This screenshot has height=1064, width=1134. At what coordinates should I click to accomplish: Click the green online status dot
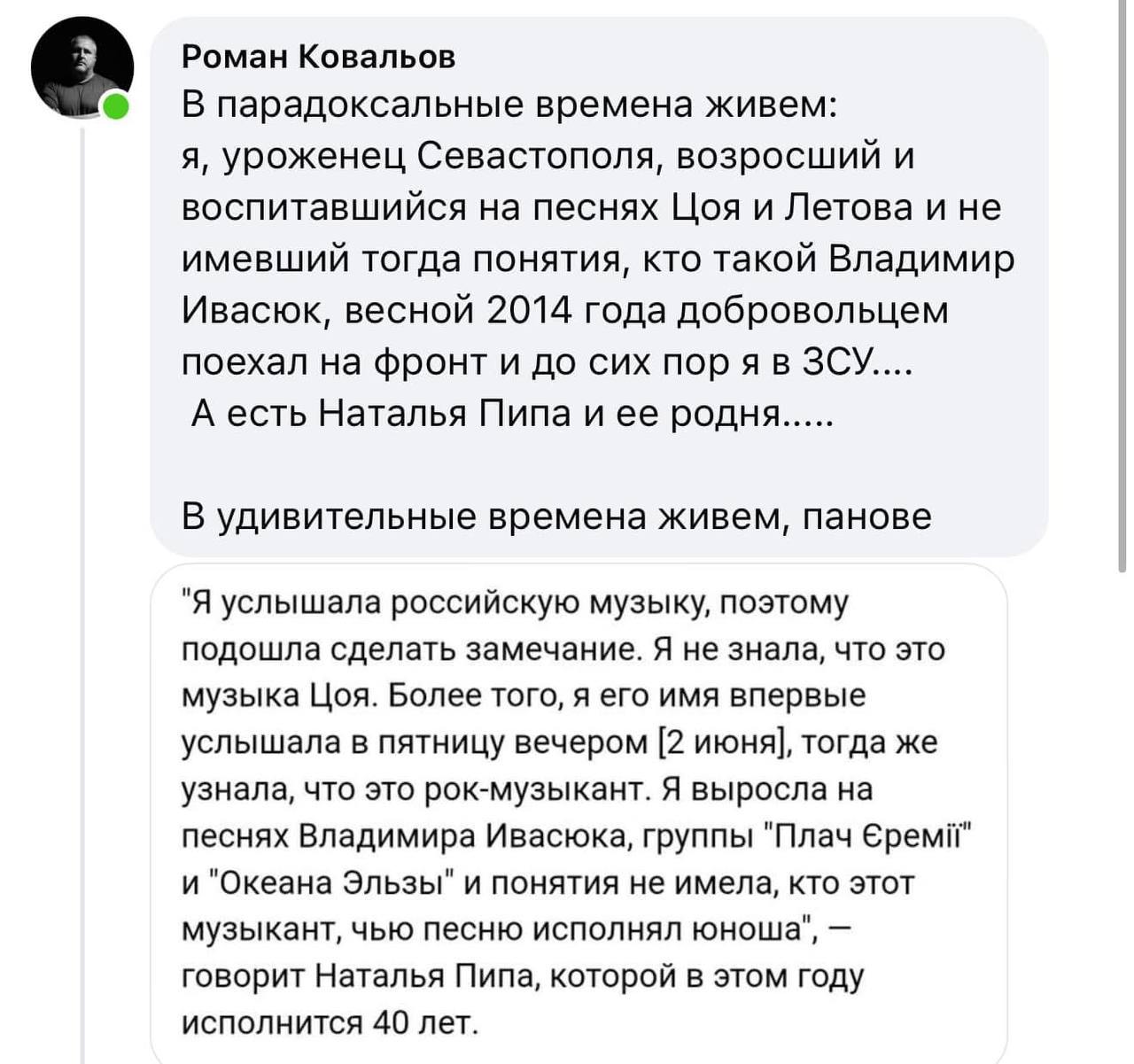[x=115, y=107]
